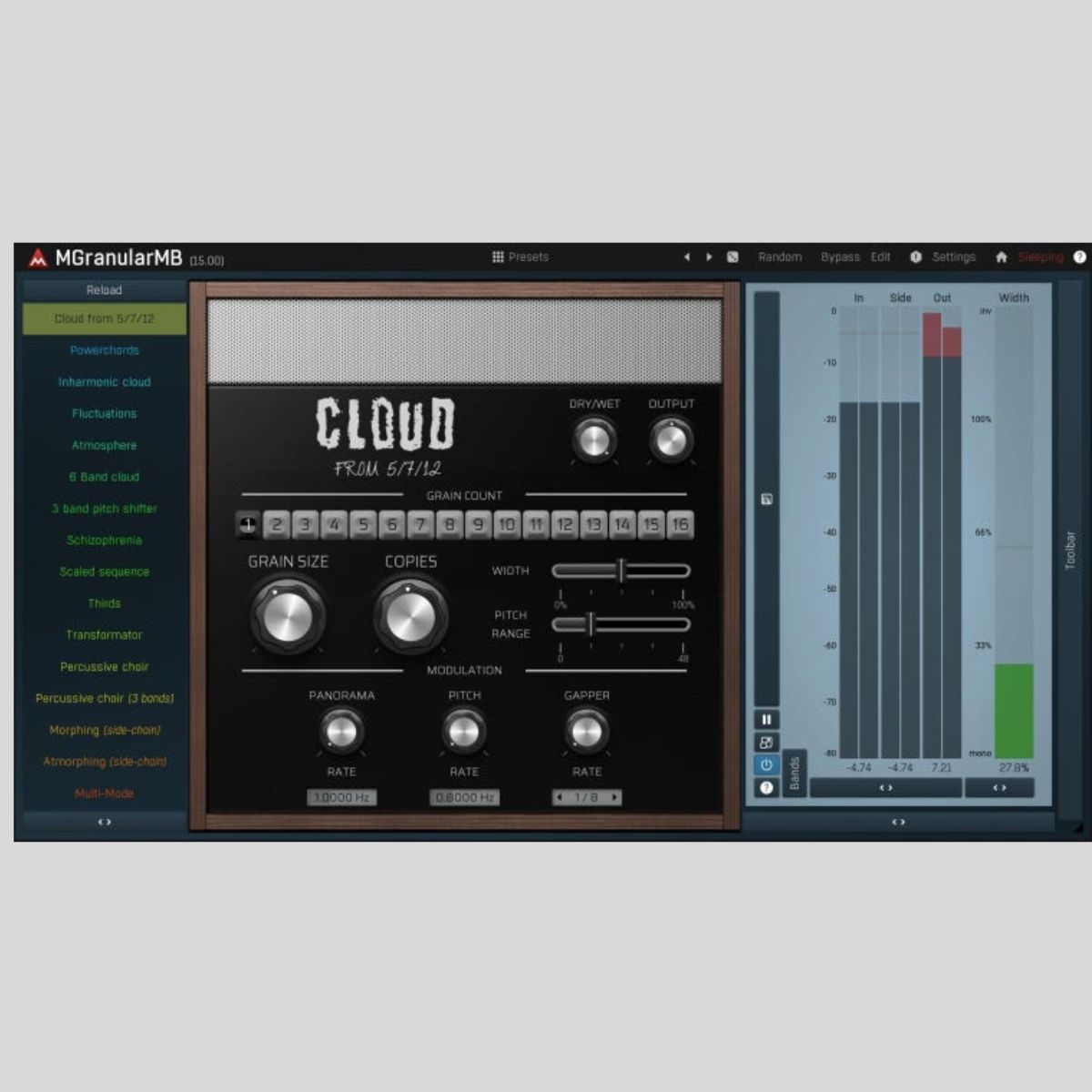
Task: Collapse meter panel with bottom wide arrows bar
Action: click(898, 822)
